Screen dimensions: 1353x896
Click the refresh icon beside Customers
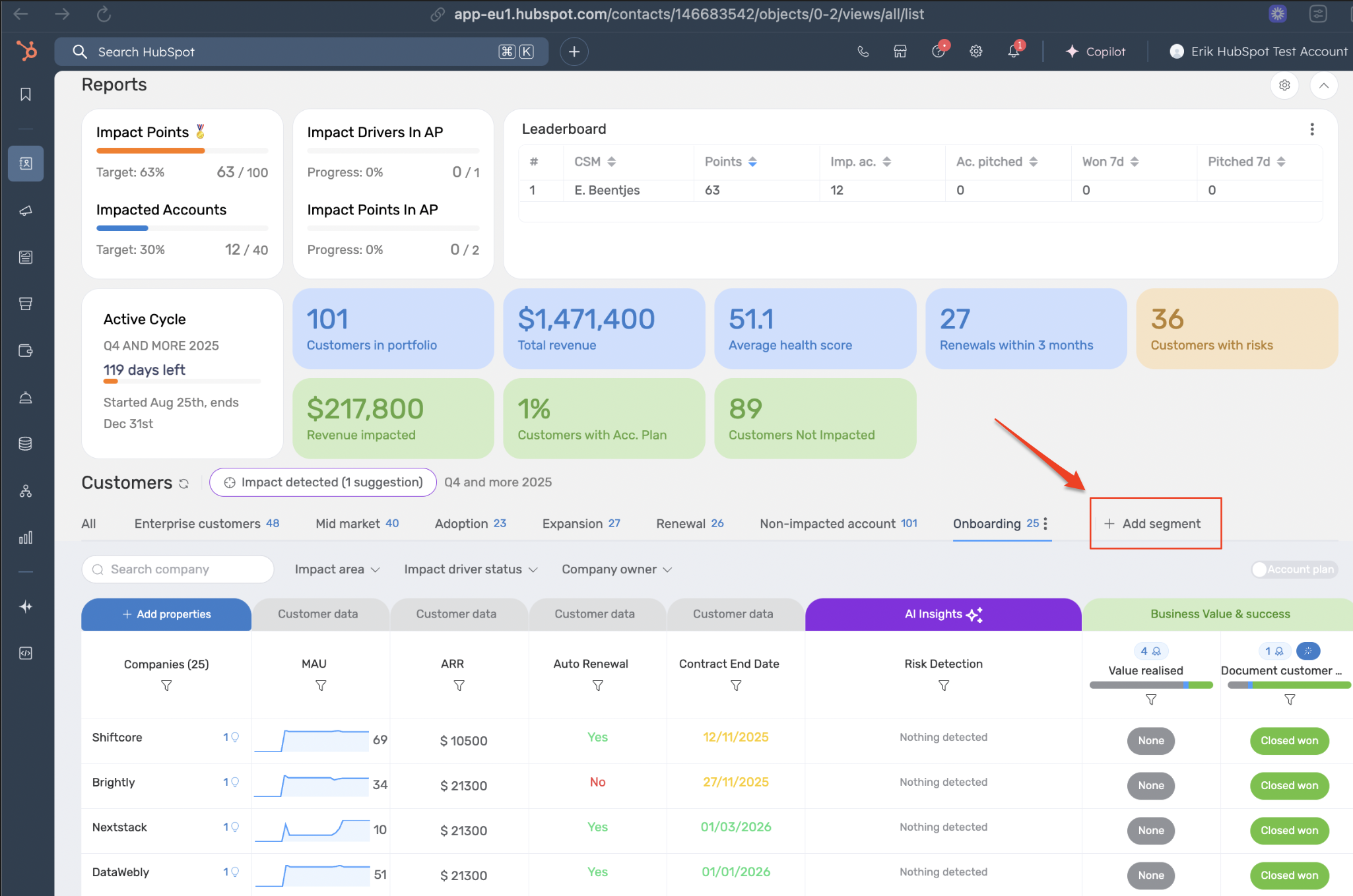click(x=184, y=484)
